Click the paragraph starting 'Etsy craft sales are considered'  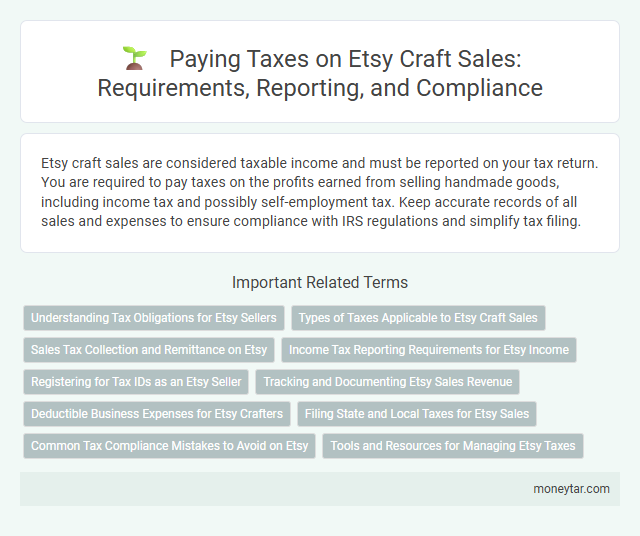(319, 192)
